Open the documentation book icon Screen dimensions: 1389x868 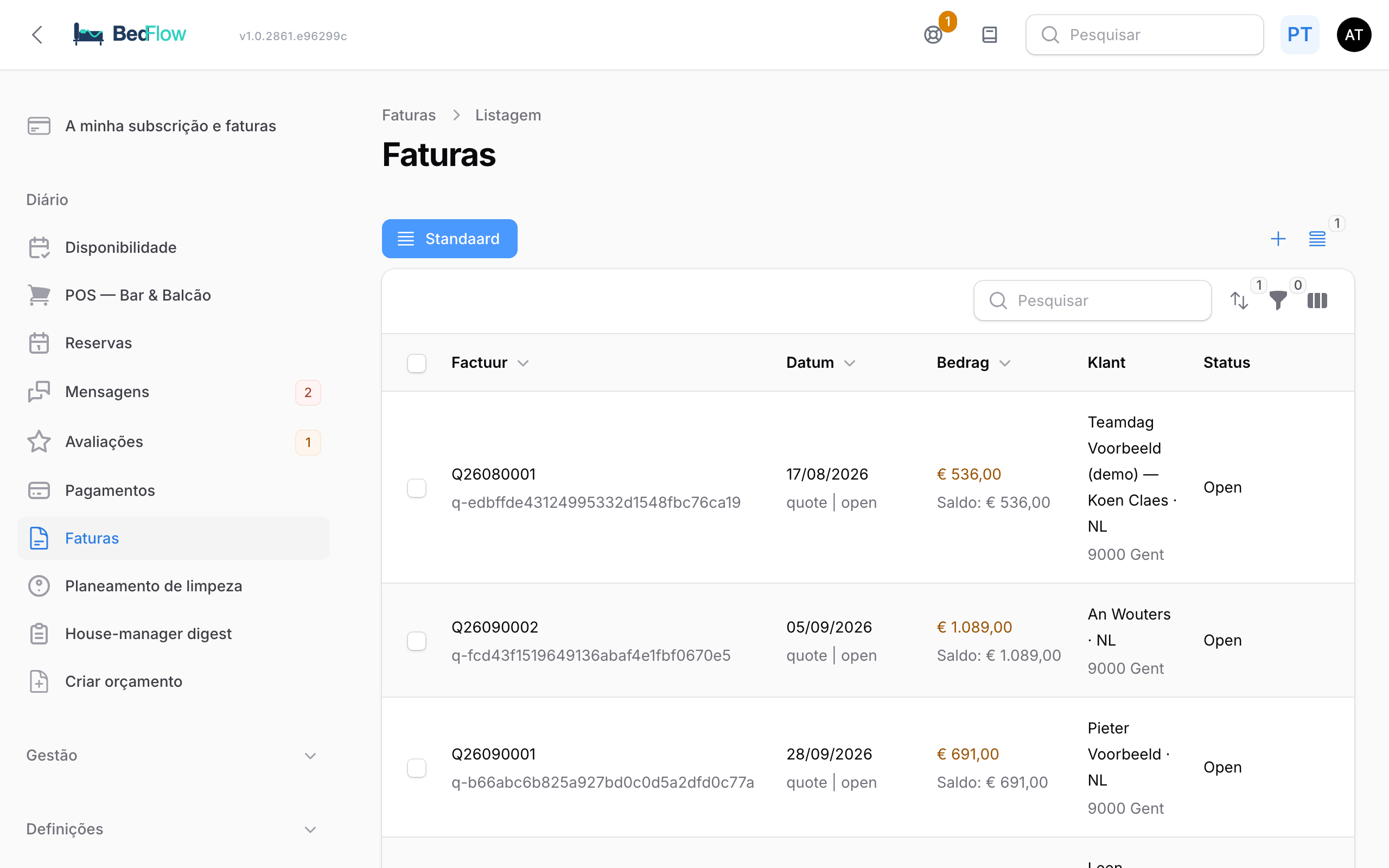click(990, 35)
